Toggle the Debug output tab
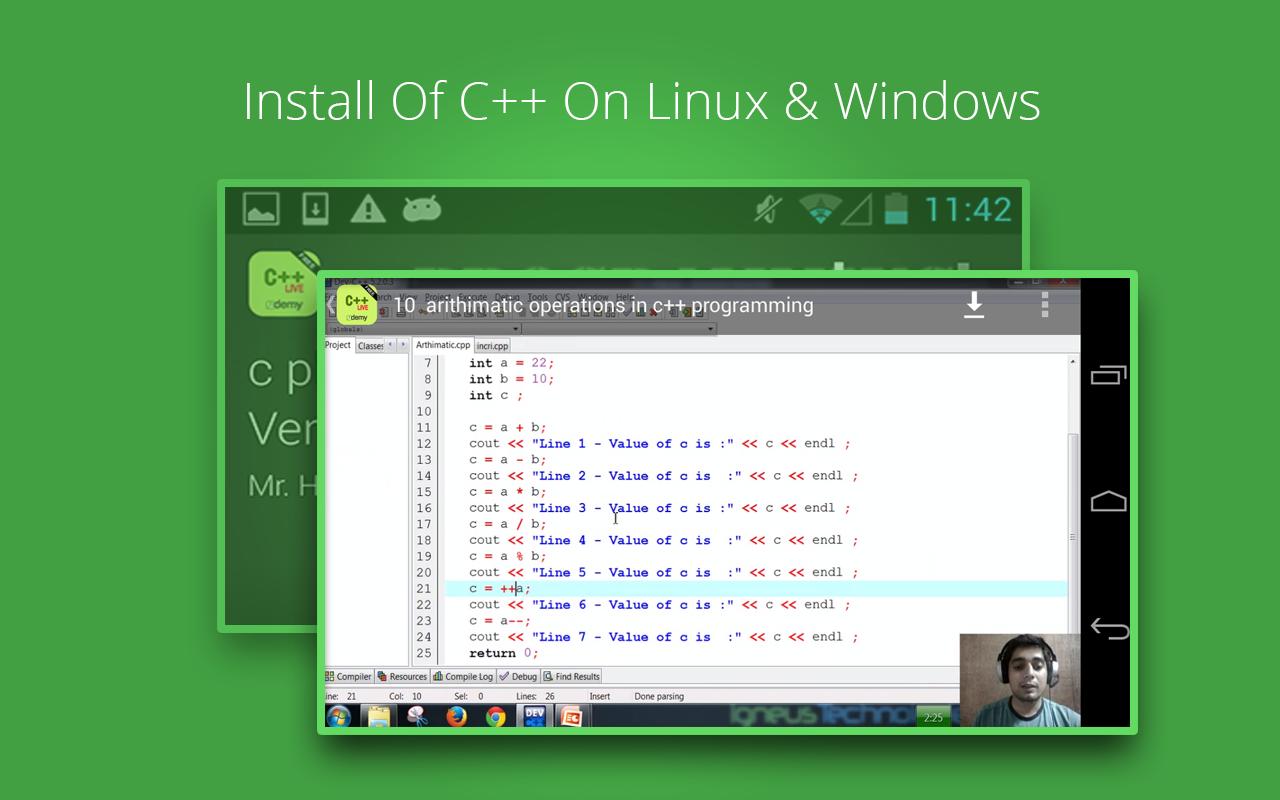This screenshot has height=800, width=1280. pos(524,676)
